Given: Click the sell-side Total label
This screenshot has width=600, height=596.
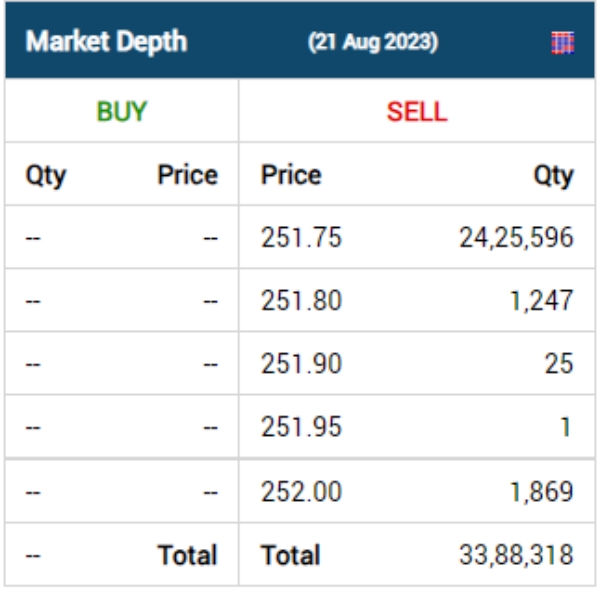Looking at the screenshot, I should [x=290, y=555].
